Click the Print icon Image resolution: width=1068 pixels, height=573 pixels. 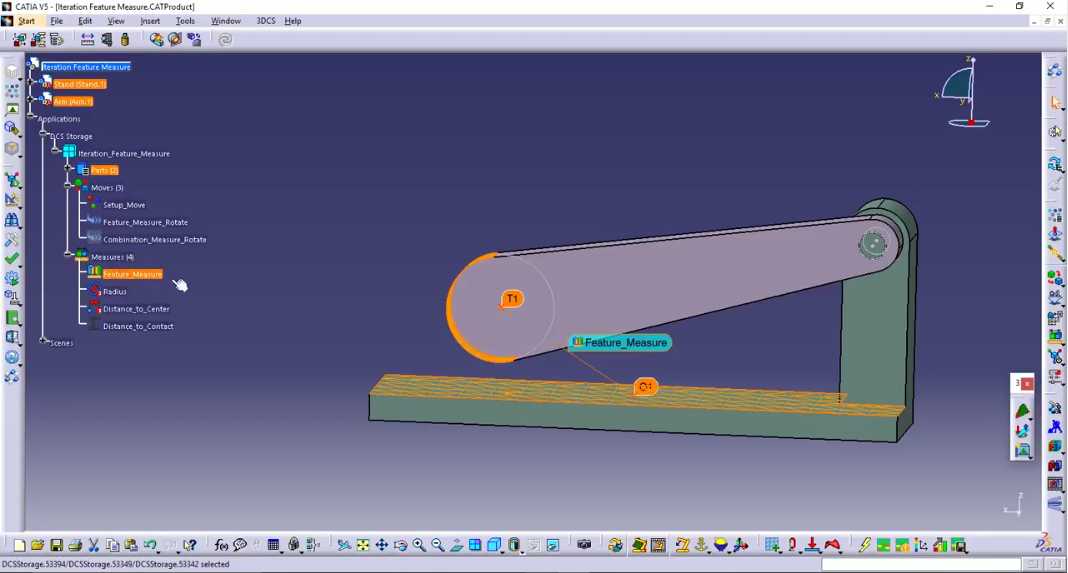click(75, 545)
